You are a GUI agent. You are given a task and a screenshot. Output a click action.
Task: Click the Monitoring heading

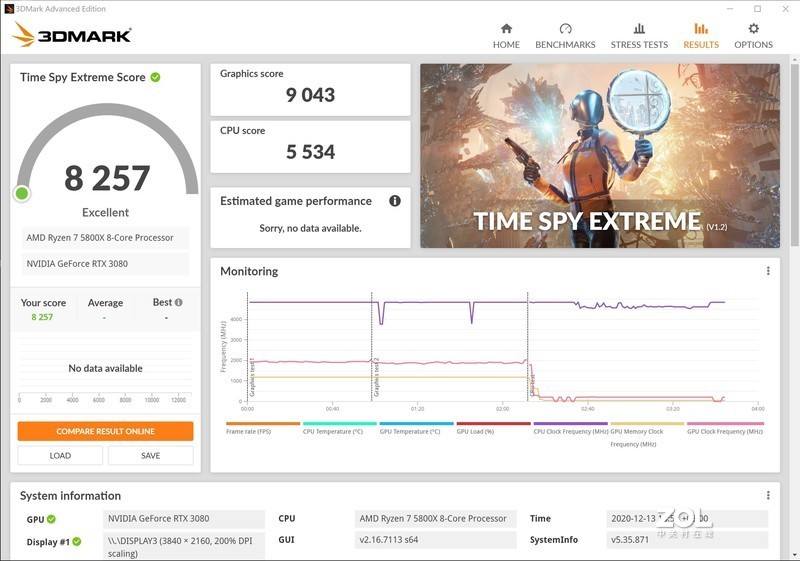point(249,271)
